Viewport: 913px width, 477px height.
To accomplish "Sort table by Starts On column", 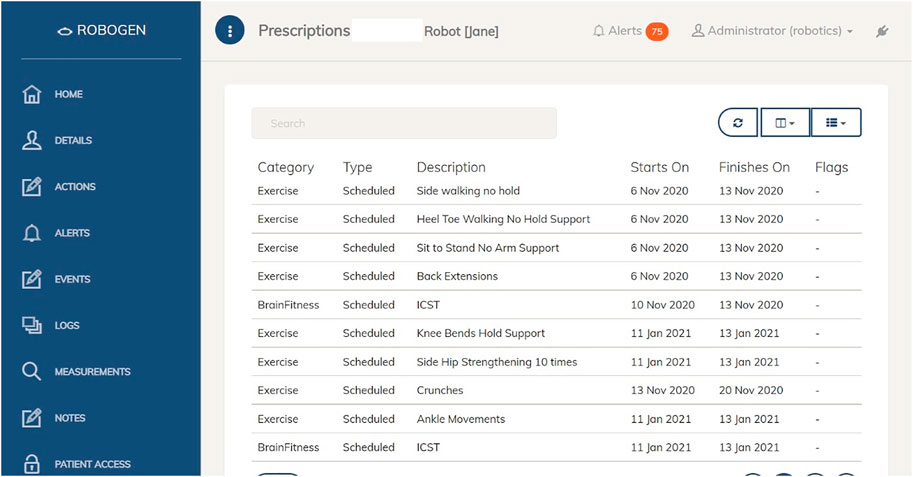I will click(659, 167).
